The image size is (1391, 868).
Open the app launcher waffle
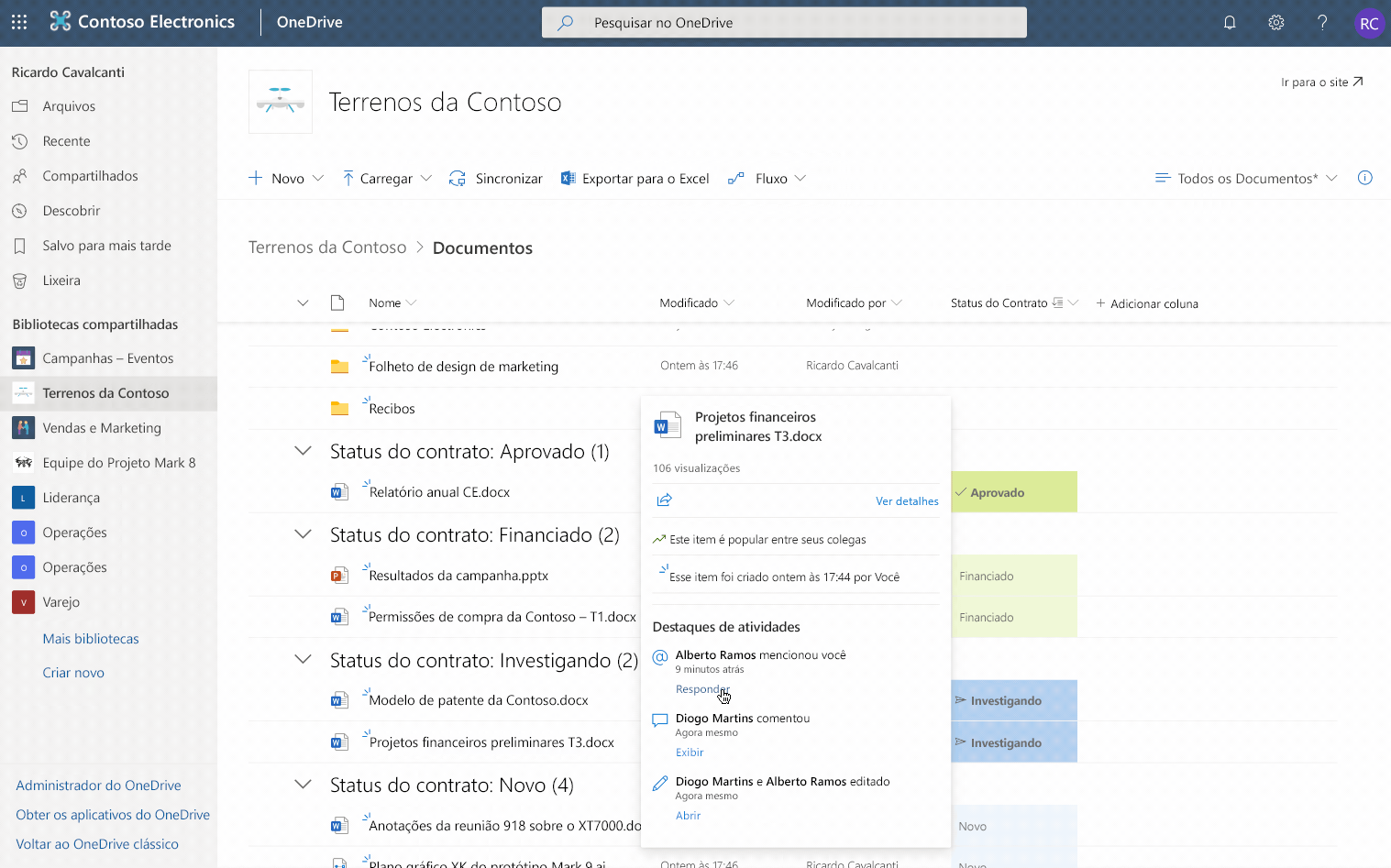(18, 22)
